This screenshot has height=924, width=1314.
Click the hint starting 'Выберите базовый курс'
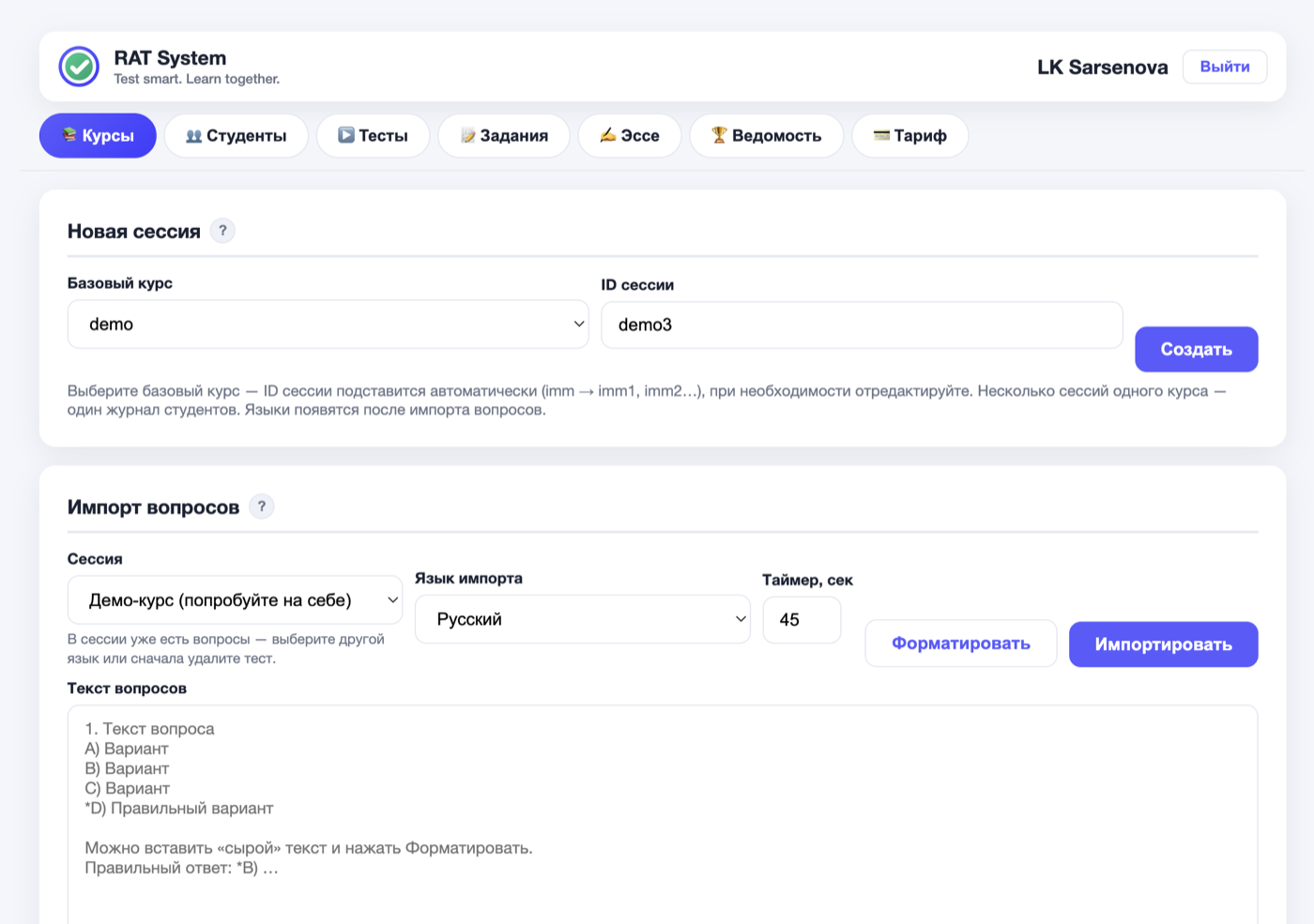pos(648,401)
